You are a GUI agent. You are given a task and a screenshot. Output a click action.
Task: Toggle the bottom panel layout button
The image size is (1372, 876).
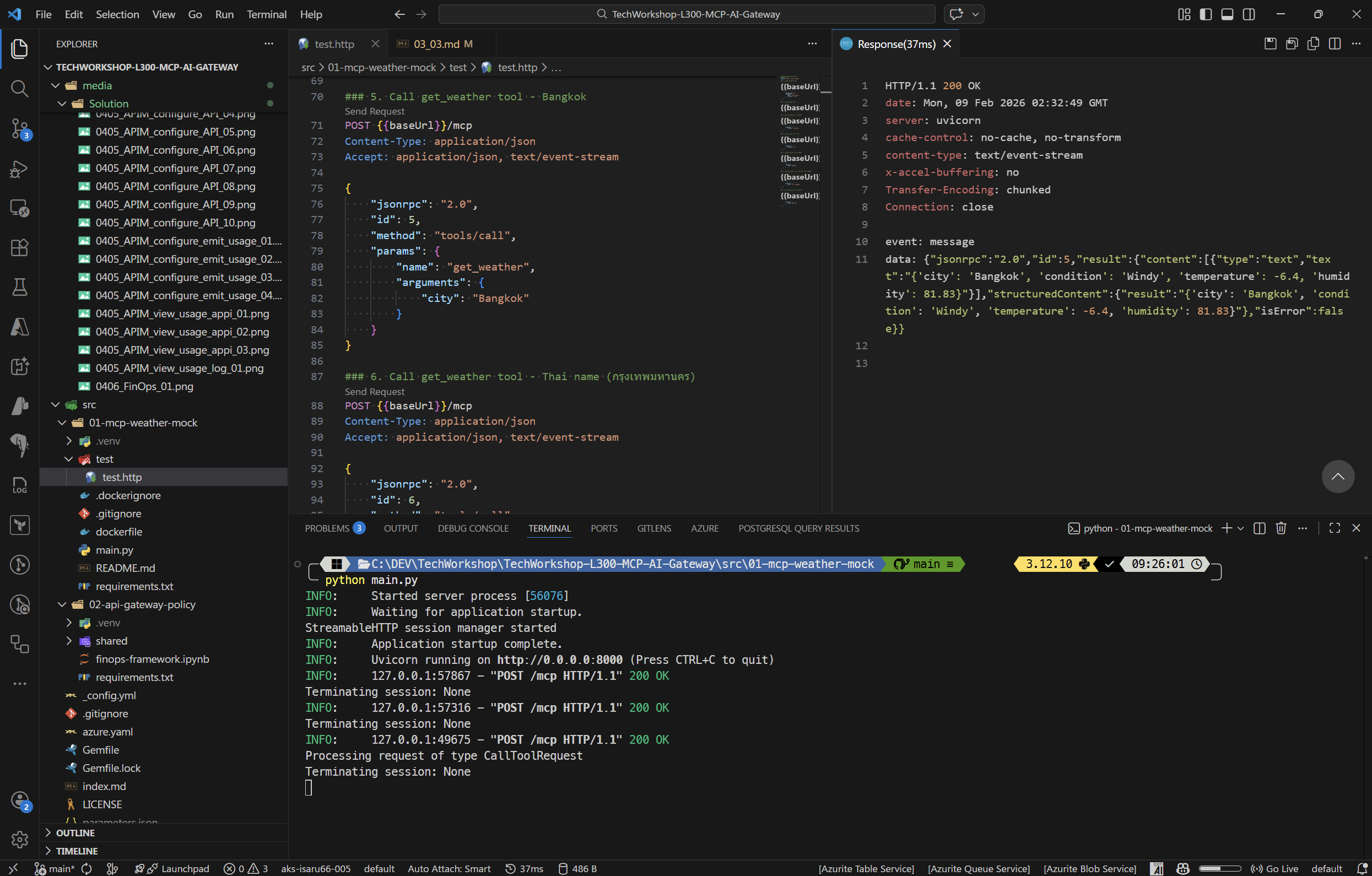[x=1227, y=14]
